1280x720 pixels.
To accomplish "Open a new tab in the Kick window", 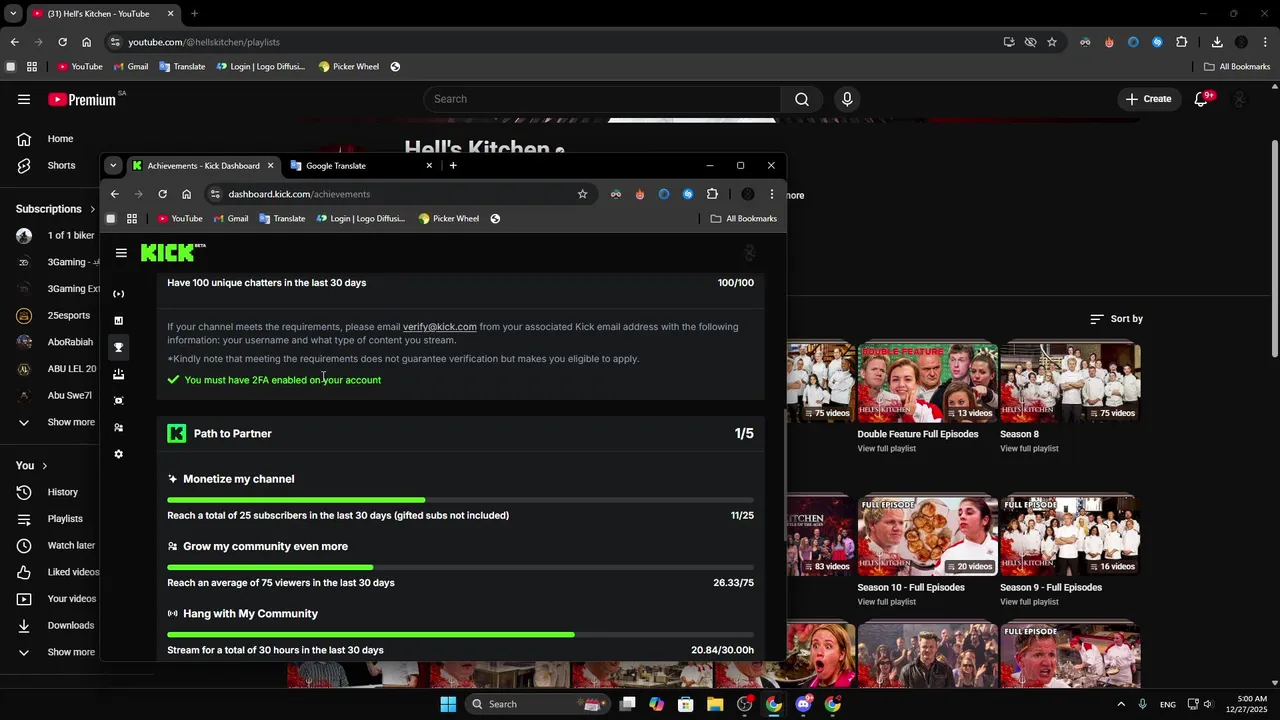I will 453,165.
